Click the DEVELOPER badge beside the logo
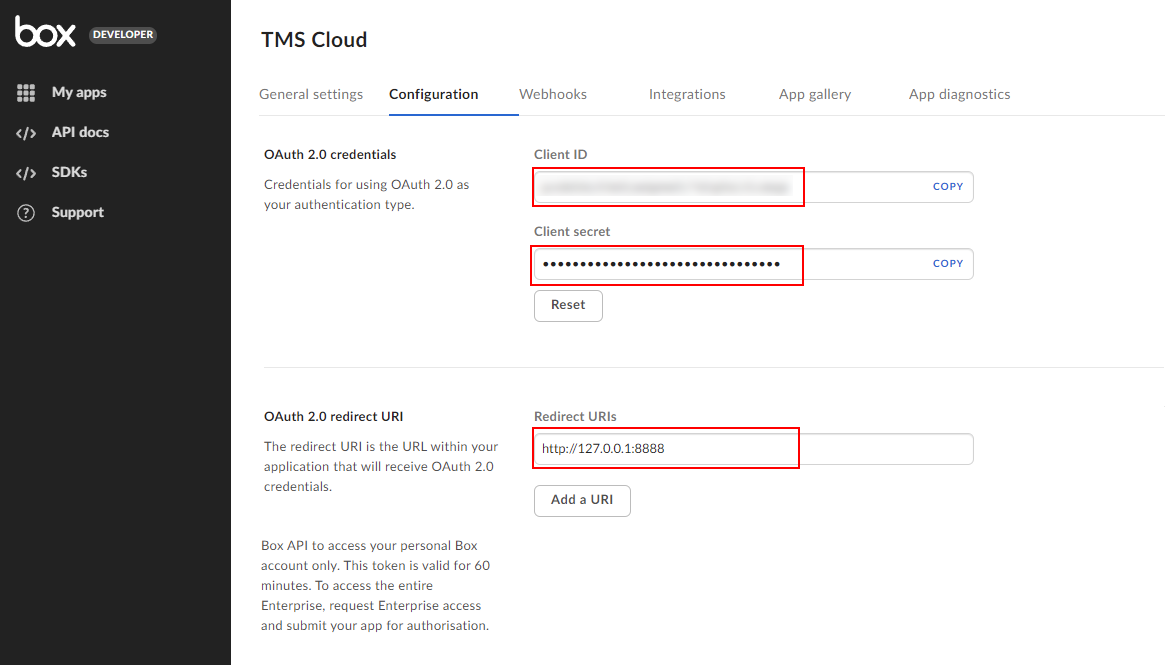The image size is (1165, 665). [x=123, y=35]
